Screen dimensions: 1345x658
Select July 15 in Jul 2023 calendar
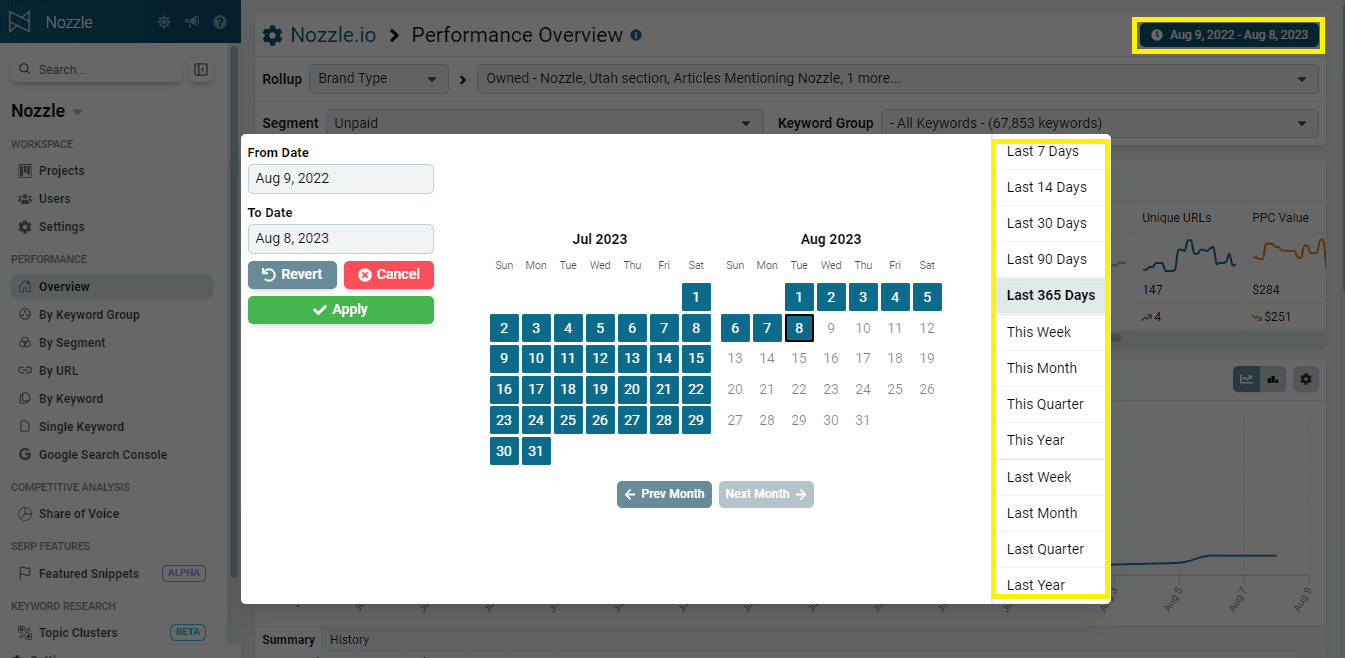[696, 359]
